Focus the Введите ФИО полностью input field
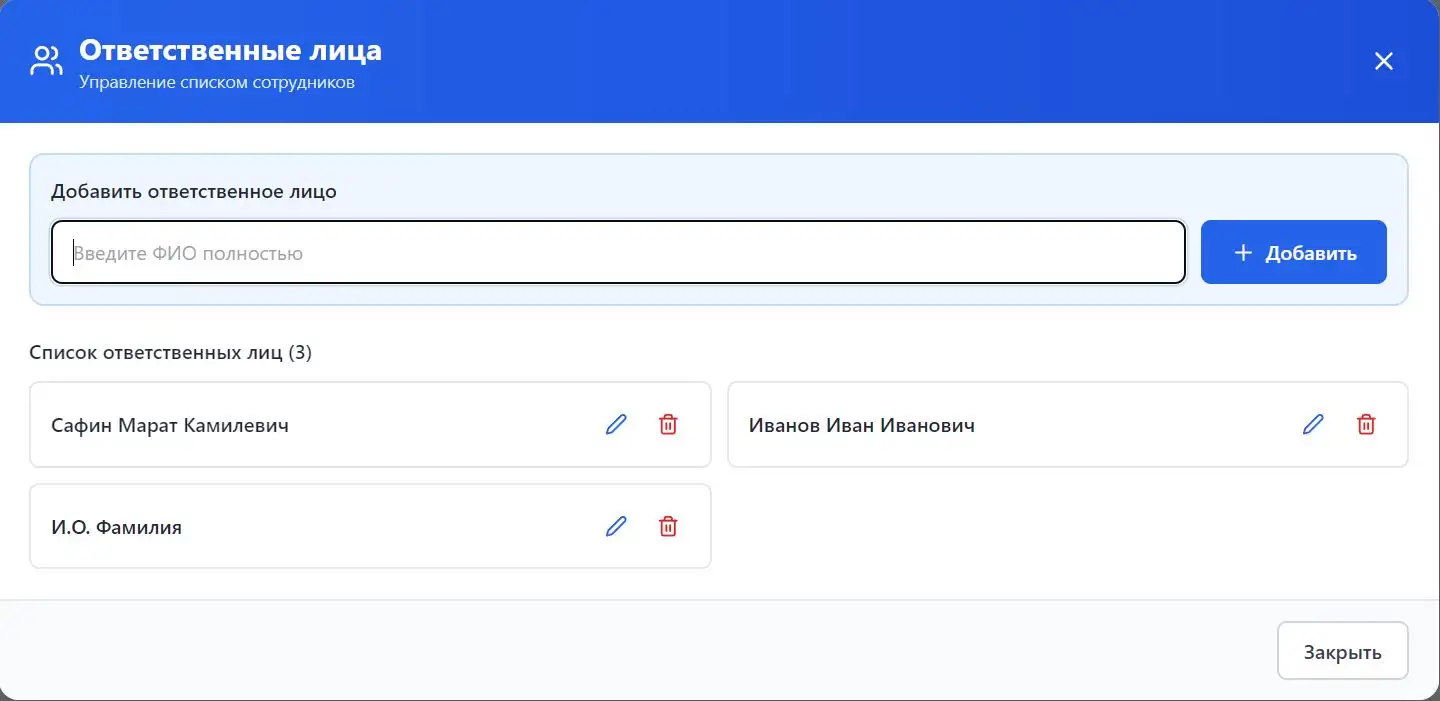1440x701 pixels. 618,252
